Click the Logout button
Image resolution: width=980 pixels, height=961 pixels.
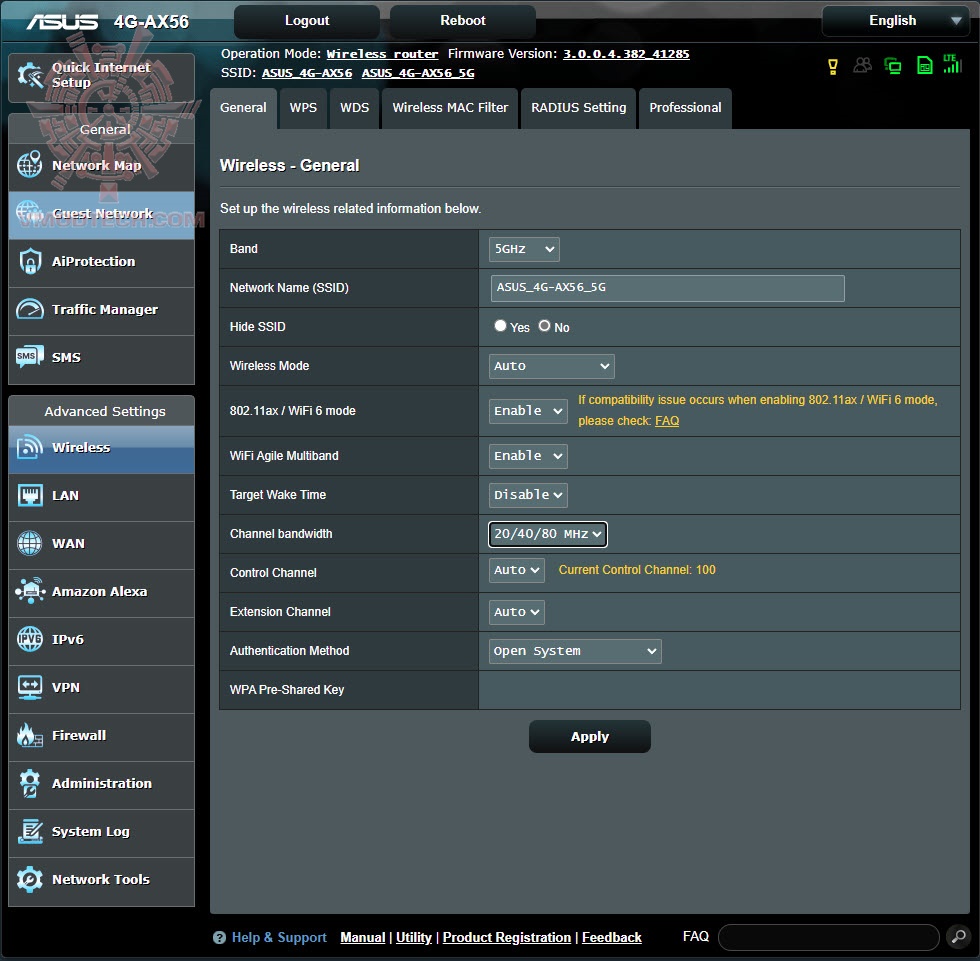[x=307, y=21]
